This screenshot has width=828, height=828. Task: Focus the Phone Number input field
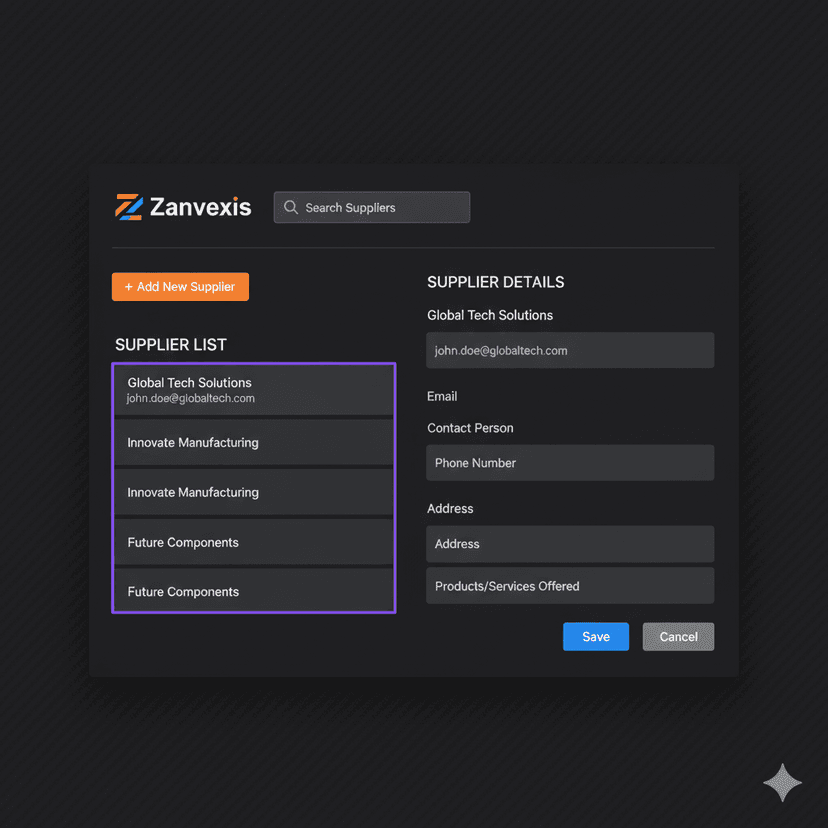(x=570, y=463)
